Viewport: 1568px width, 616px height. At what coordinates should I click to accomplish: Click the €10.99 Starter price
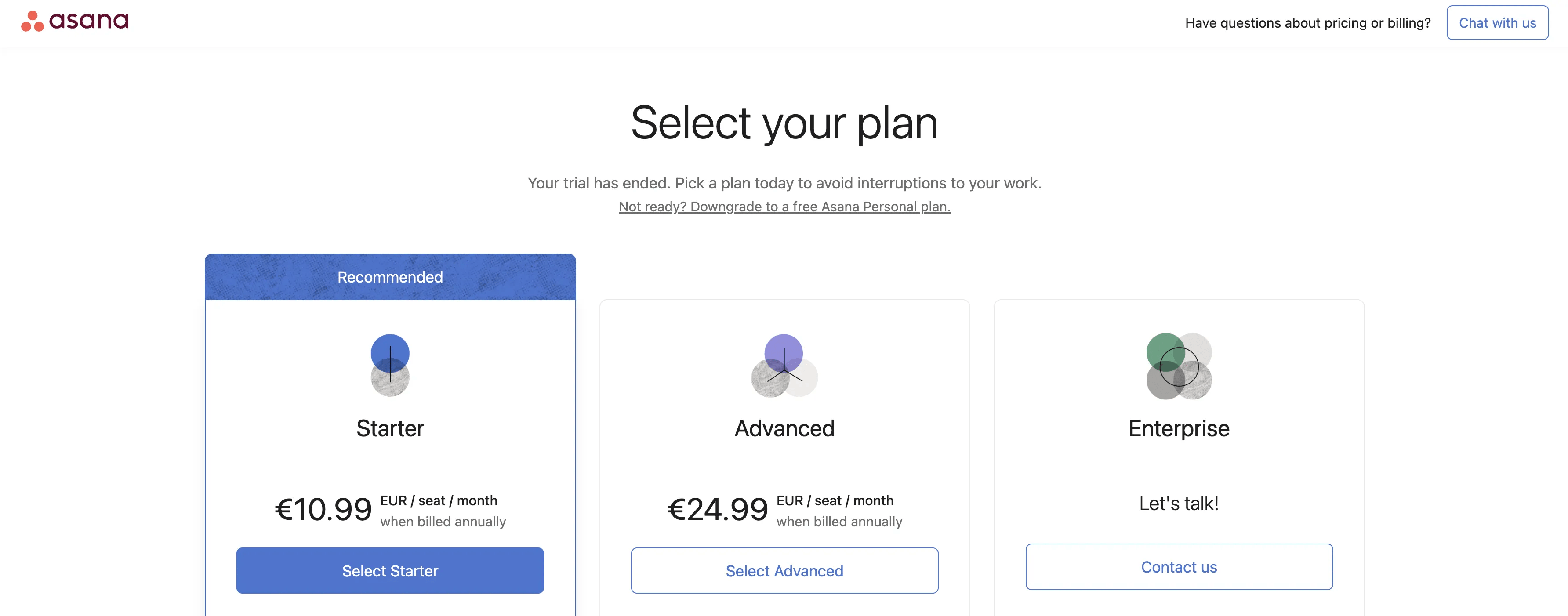click(x=323, y=509)
